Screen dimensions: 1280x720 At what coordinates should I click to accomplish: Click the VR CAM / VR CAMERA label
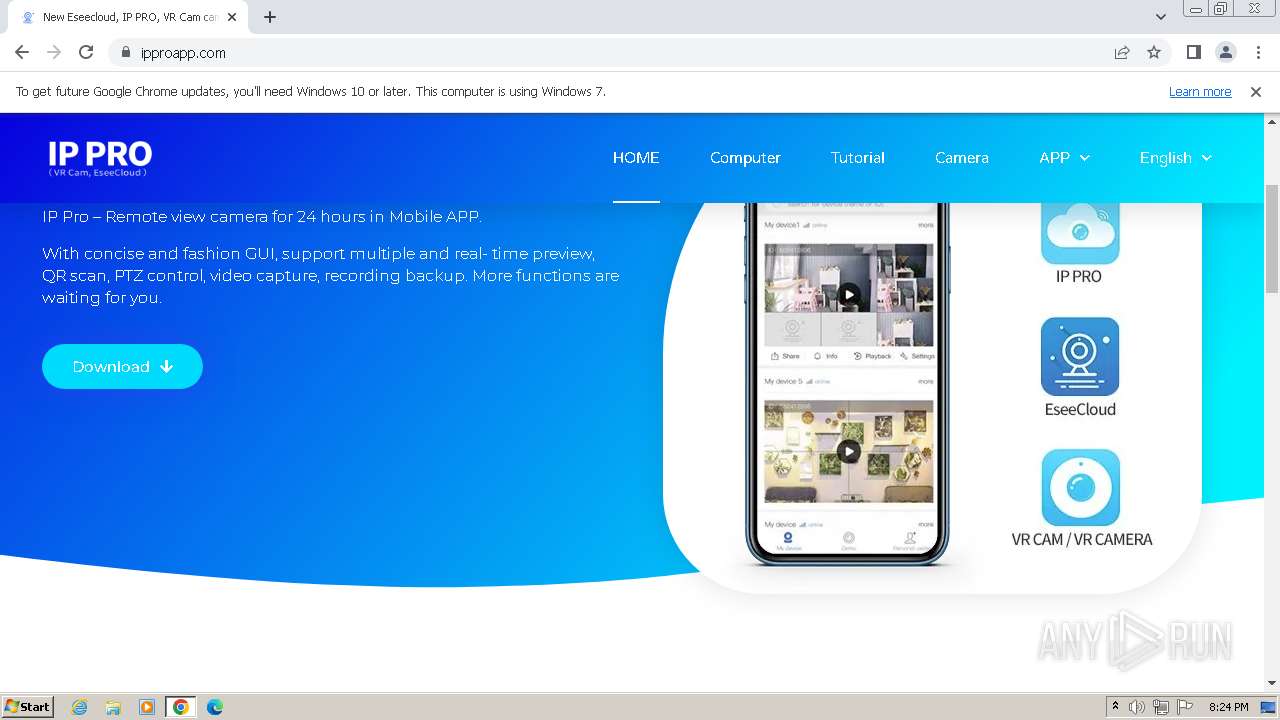pyautogui.click(x=1081, y=539)
